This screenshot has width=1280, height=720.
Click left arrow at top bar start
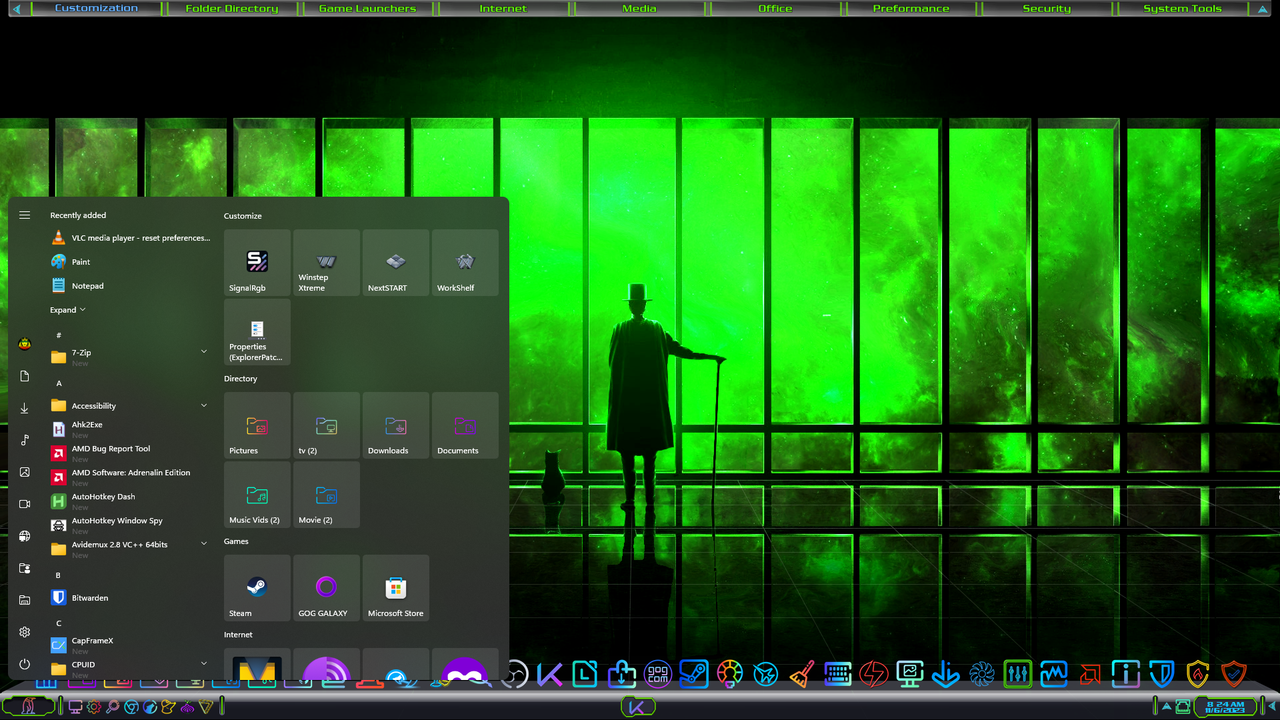point(16,9)
